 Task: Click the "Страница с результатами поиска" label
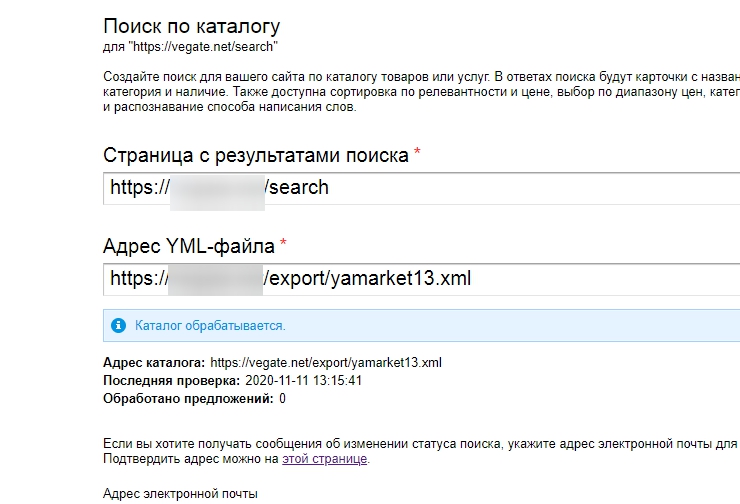(x=255, y=155)
